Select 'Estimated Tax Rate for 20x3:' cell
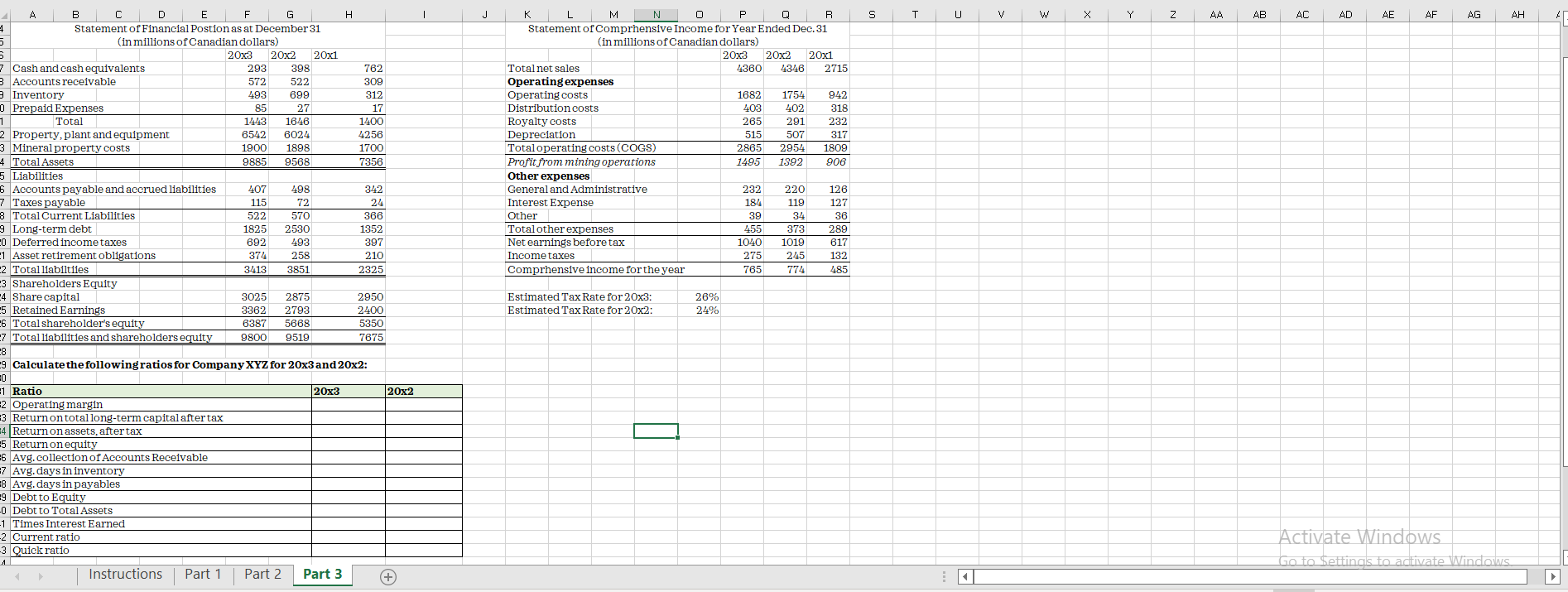Image resolution: width=1568 pixels, height=592 pixels. 580,297
